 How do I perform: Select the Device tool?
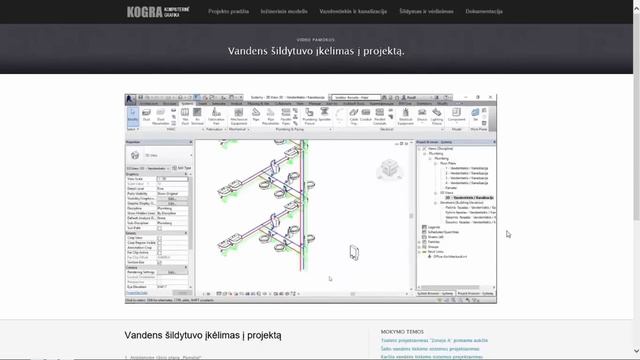[x=422, y=115]
